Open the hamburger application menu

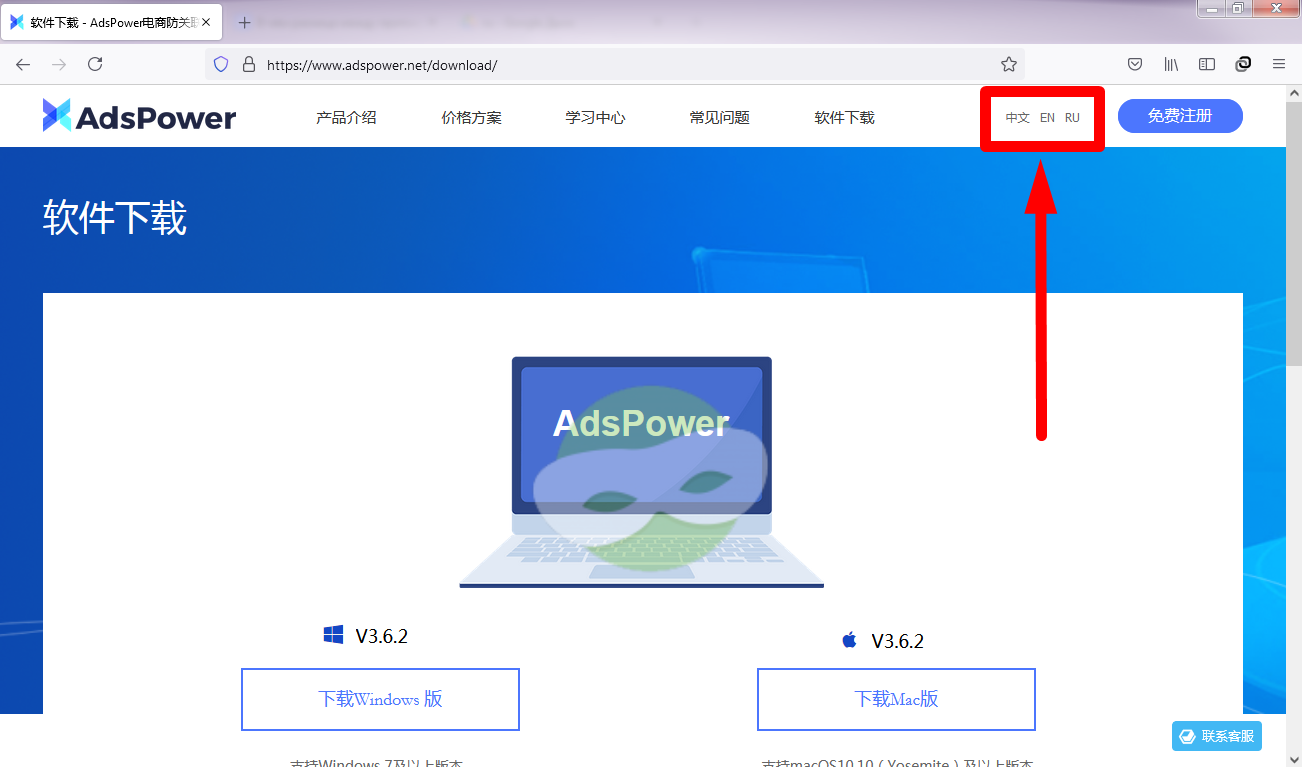(1279, 64)
